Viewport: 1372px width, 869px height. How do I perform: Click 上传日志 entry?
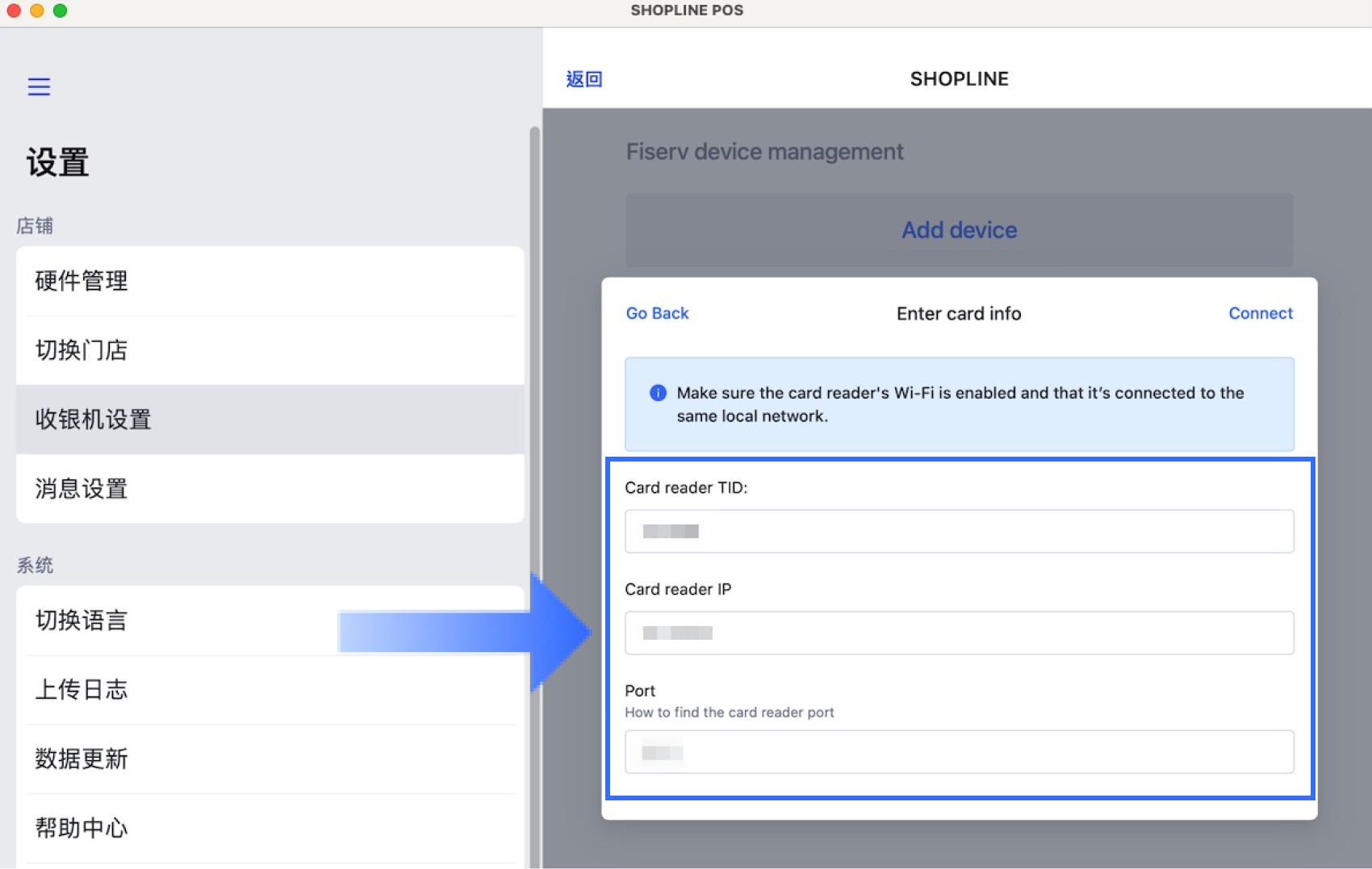click(x=270, y=690)
